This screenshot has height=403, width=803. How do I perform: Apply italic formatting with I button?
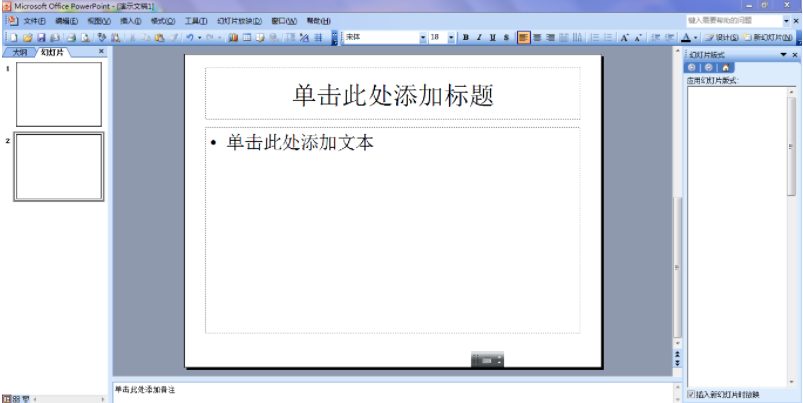[479, 37]
